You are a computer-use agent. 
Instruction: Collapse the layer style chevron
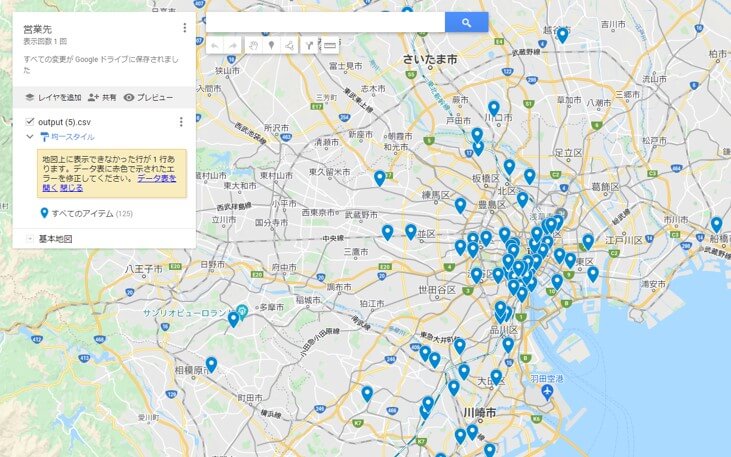click(30, 137)
